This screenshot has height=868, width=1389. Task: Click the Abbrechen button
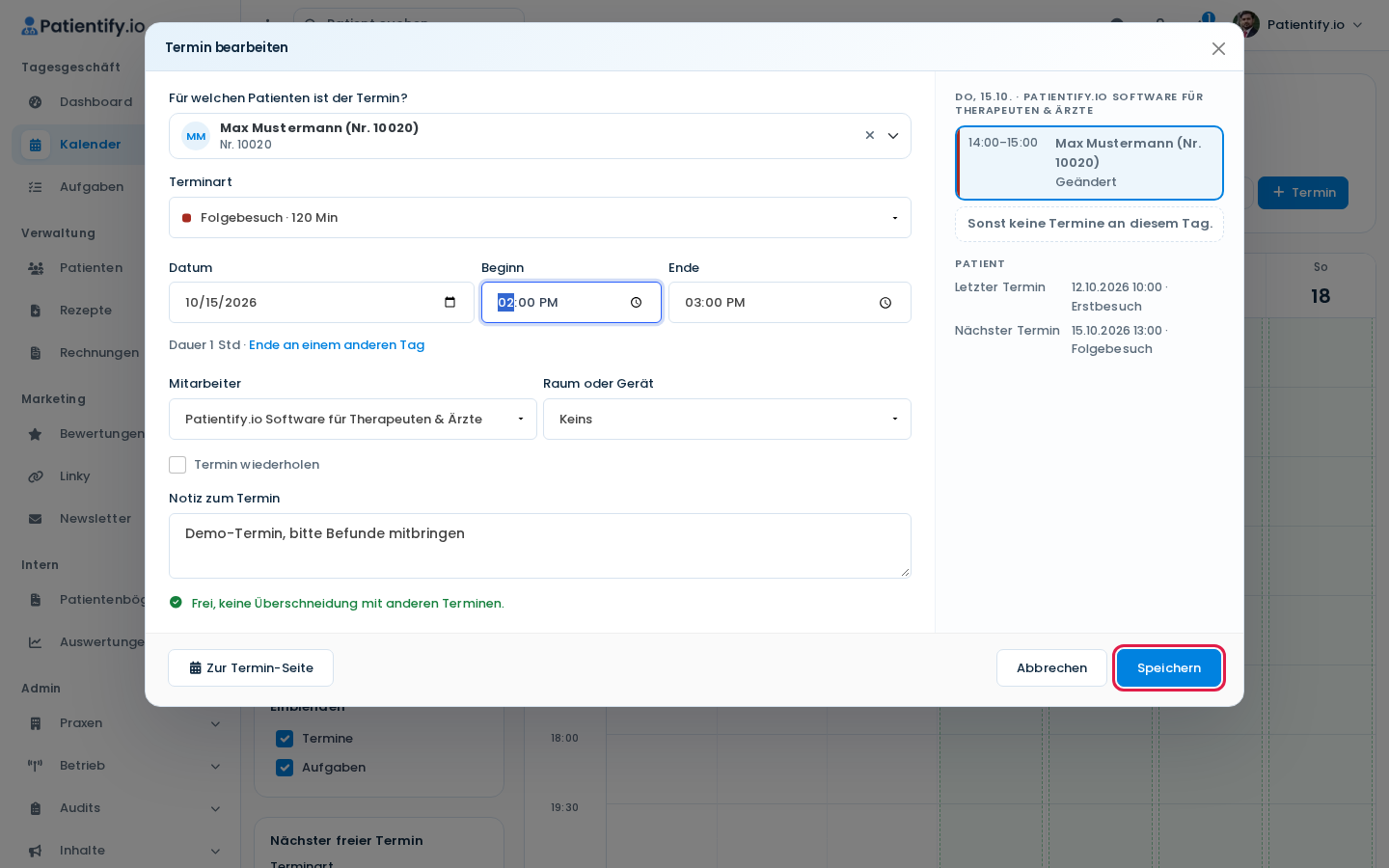(1051, 668)
